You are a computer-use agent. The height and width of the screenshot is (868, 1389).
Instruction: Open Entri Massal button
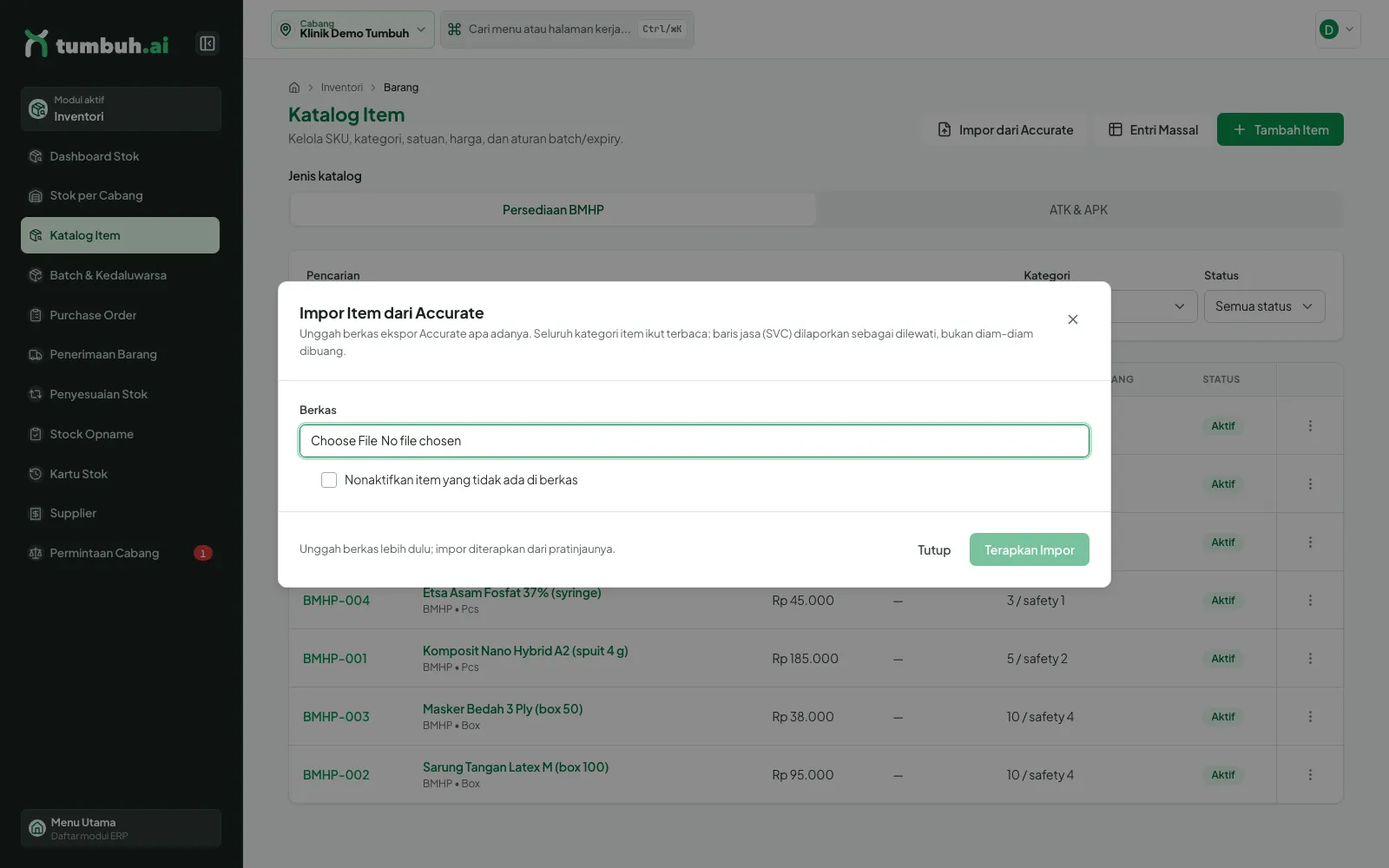pyautogui.click(x=1153, y=129)
